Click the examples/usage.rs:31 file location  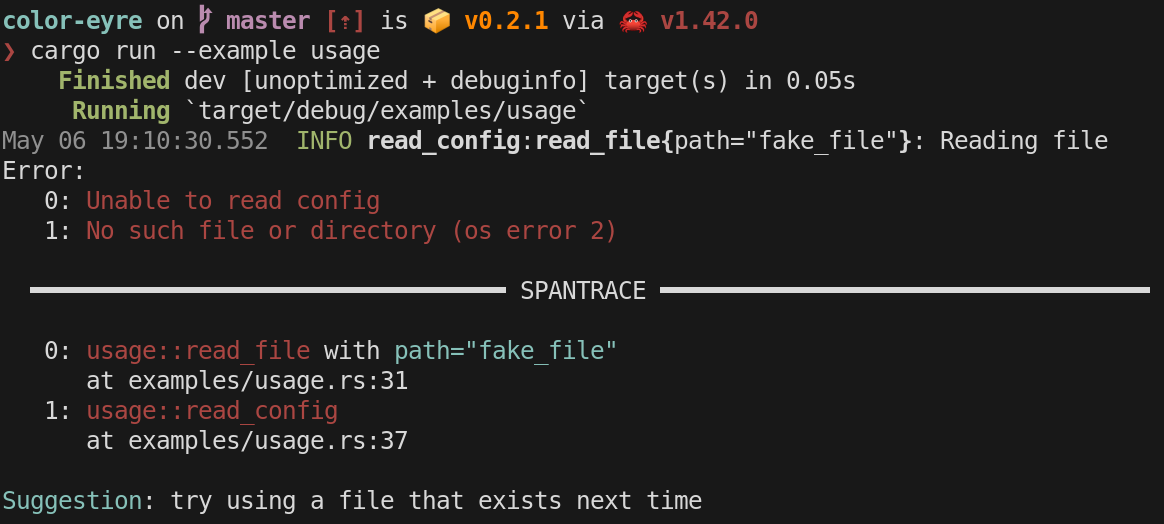[x=268, y=381]
